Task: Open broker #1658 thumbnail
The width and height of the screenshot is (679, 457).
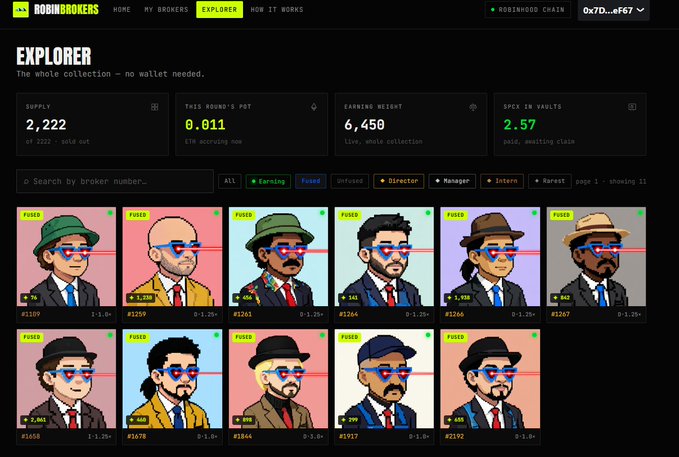Action: (x=66, y=379)
